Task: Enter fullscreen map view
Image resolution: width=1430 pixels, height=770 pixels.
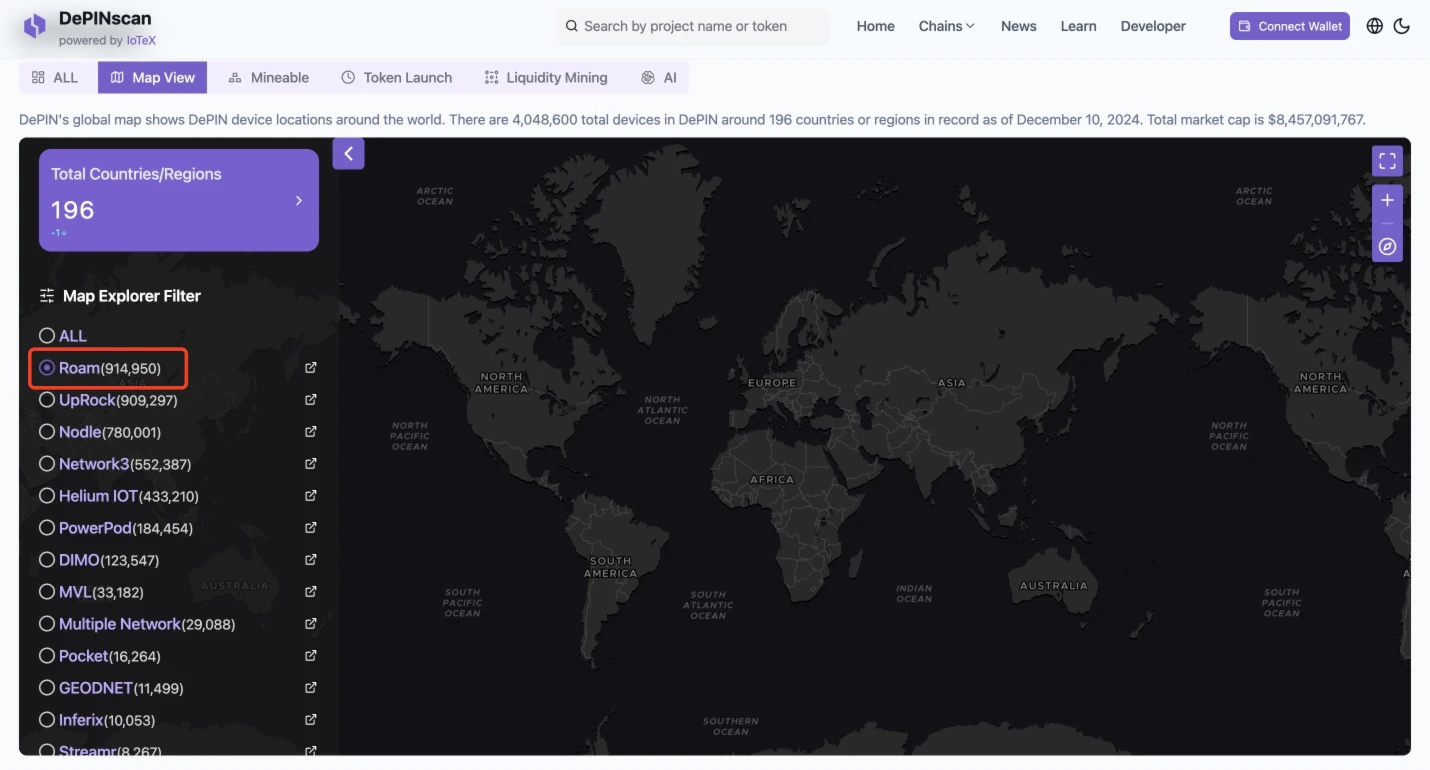Action: 1387,161
